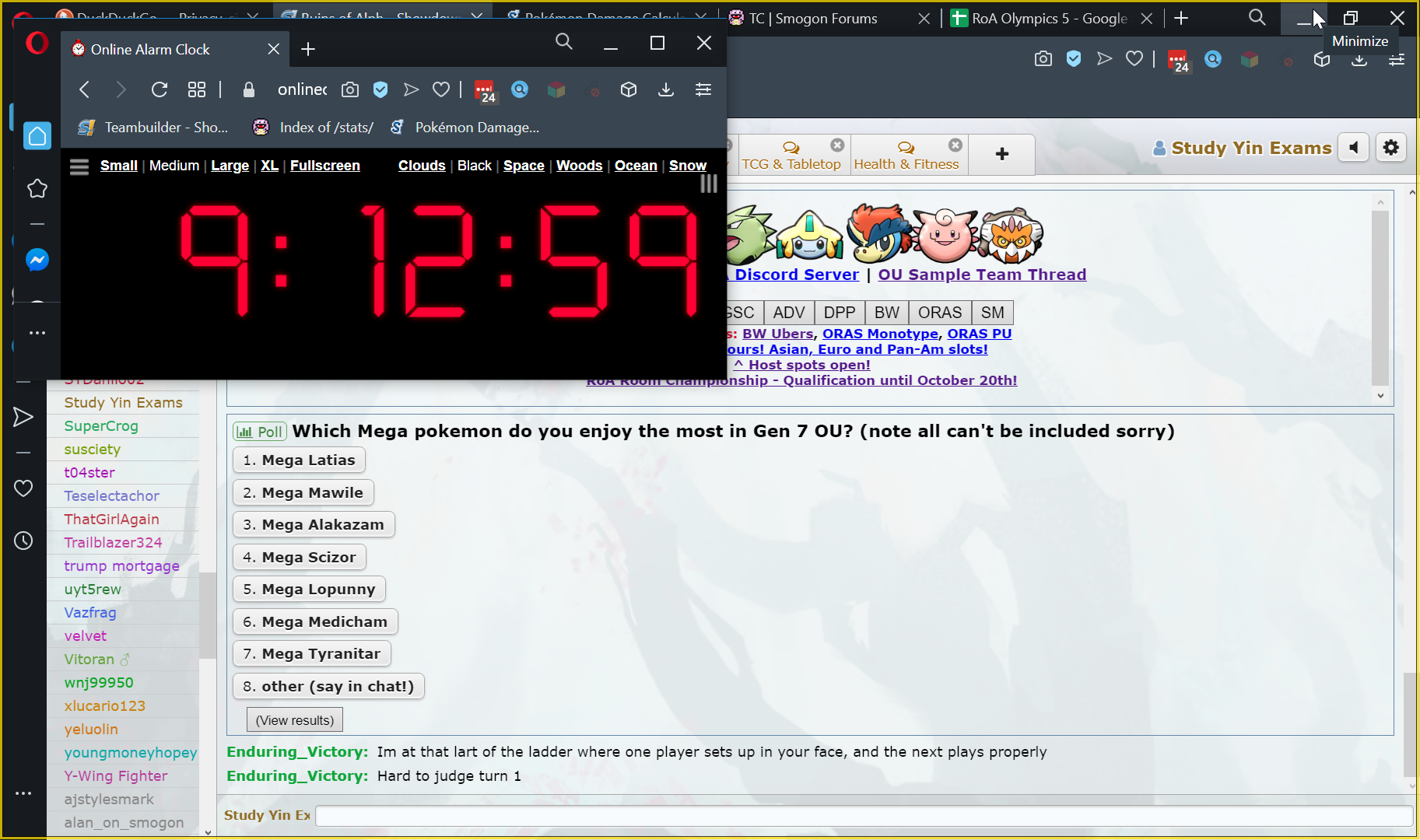Open alarm clock hamburger menu
Image resolution: width=1420 pixels, height=840 pixels.
coord(79,166)
